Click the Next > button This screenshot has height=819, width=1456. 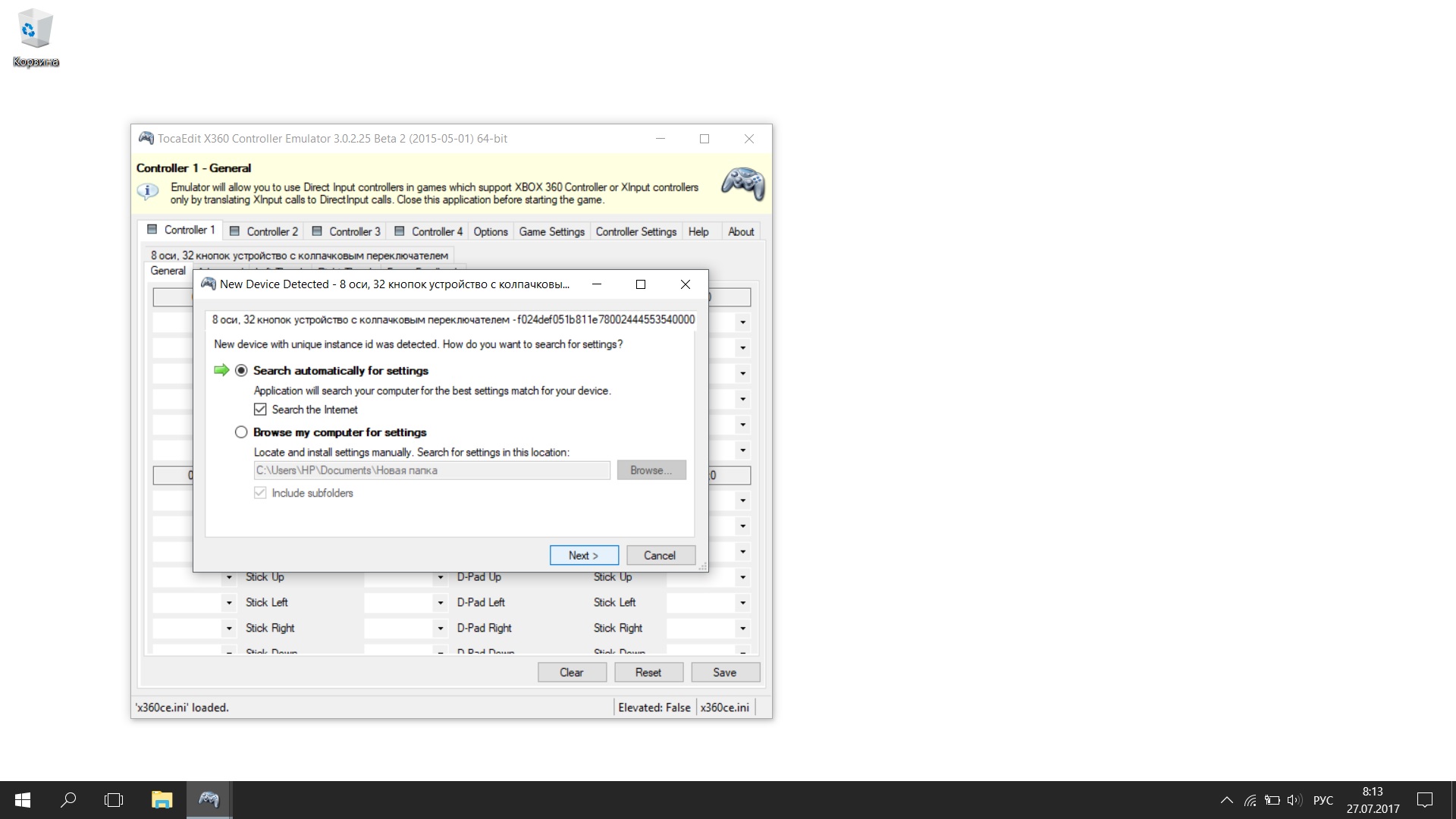583,555
